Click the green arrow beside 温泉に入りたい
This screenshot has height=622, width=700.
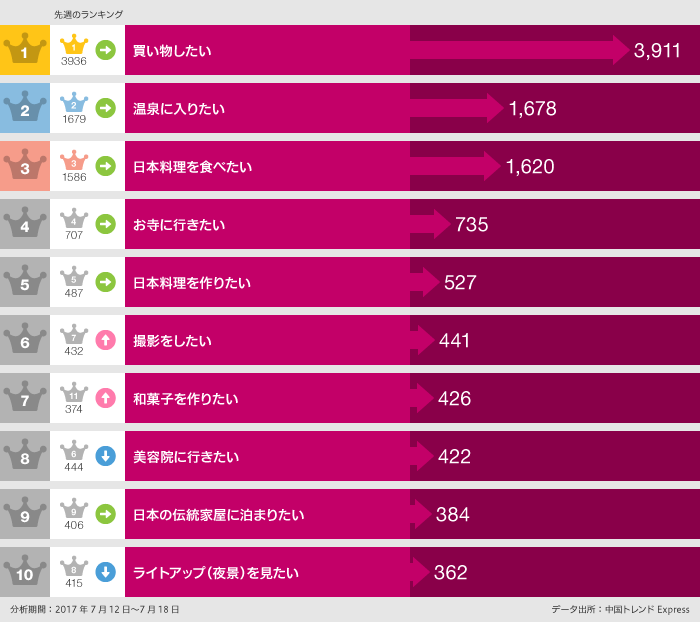point(105,108)
